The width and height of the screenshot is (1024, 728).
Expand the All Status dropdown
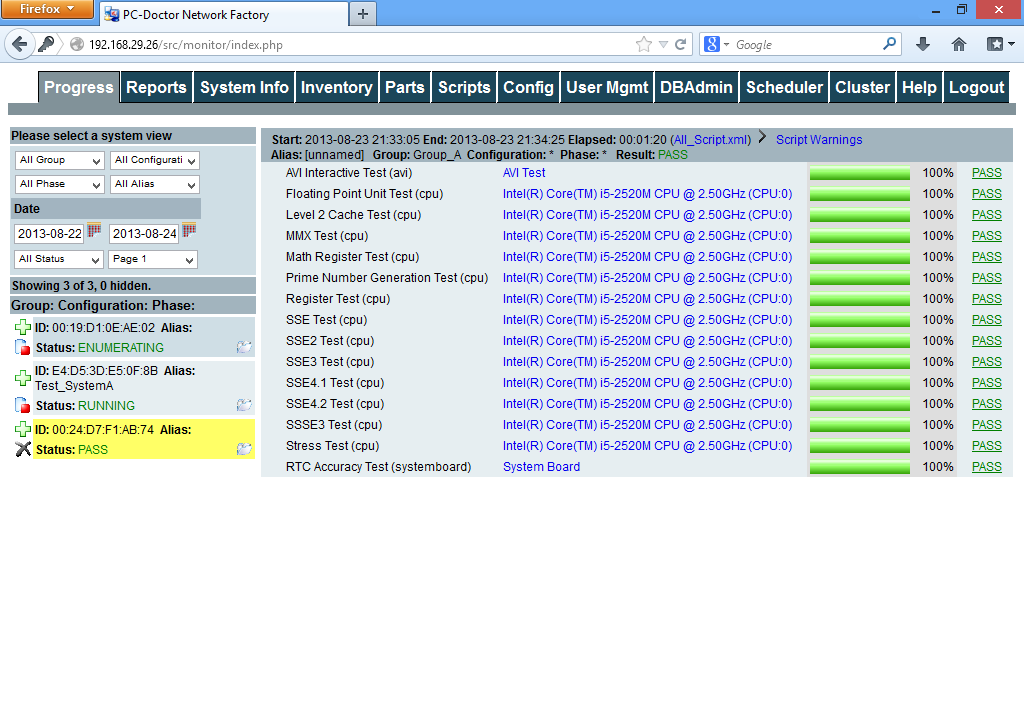point(60,259)
